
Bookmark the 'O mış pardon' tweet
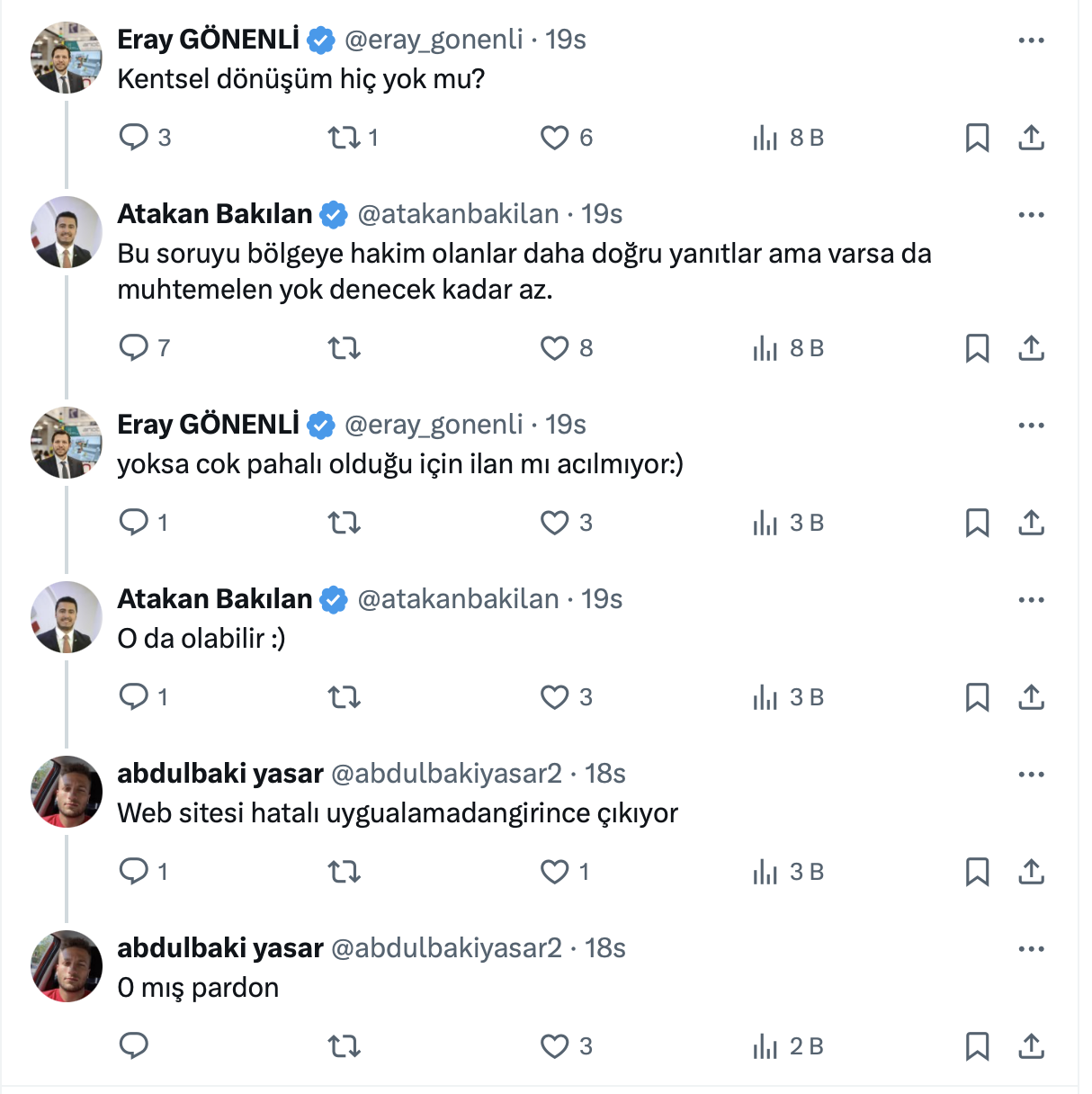977,1046
